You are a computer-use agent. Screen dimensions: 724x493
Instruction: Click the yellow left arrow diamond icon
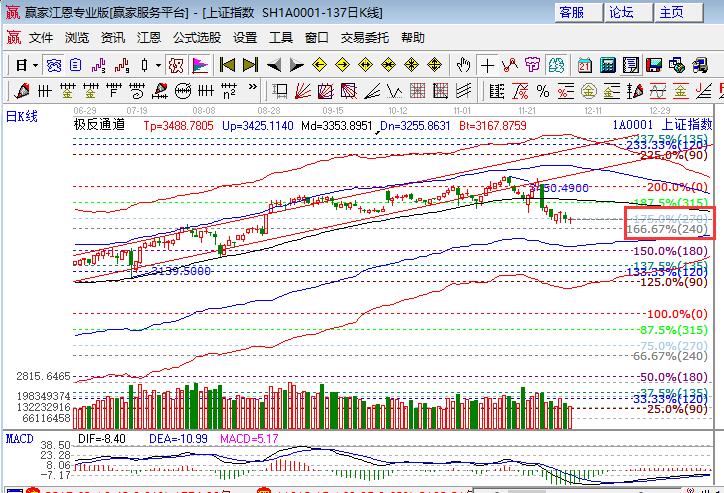click(319, 65)
